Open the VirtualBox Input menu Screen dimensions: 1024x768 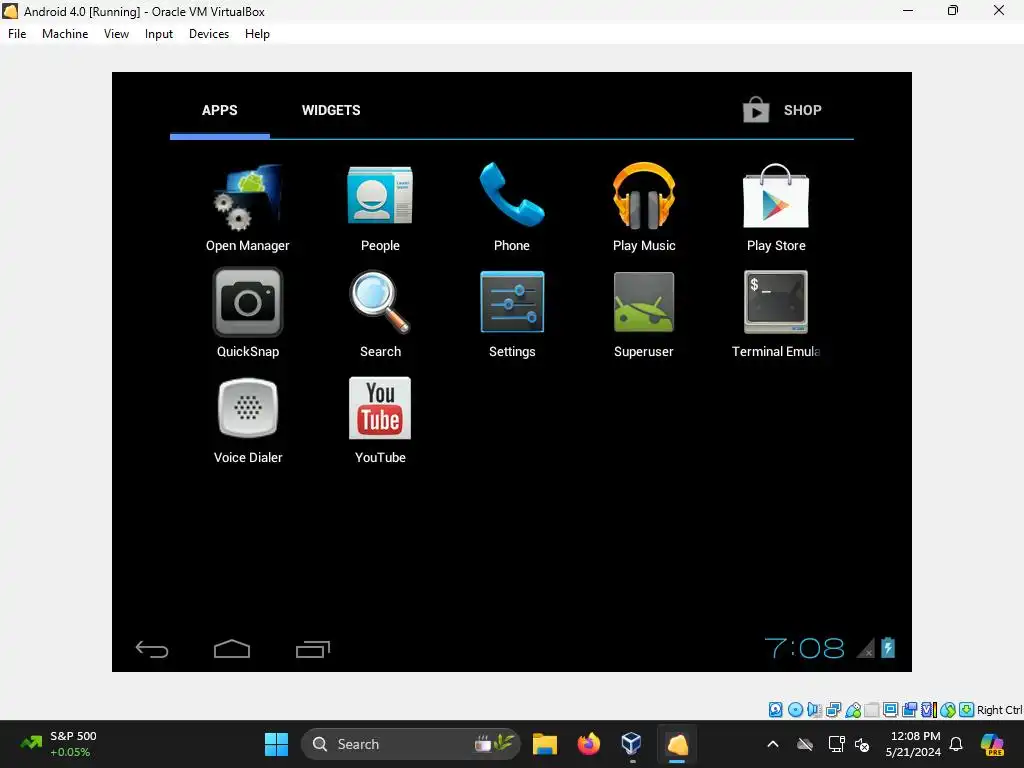(x=159, y=34)
